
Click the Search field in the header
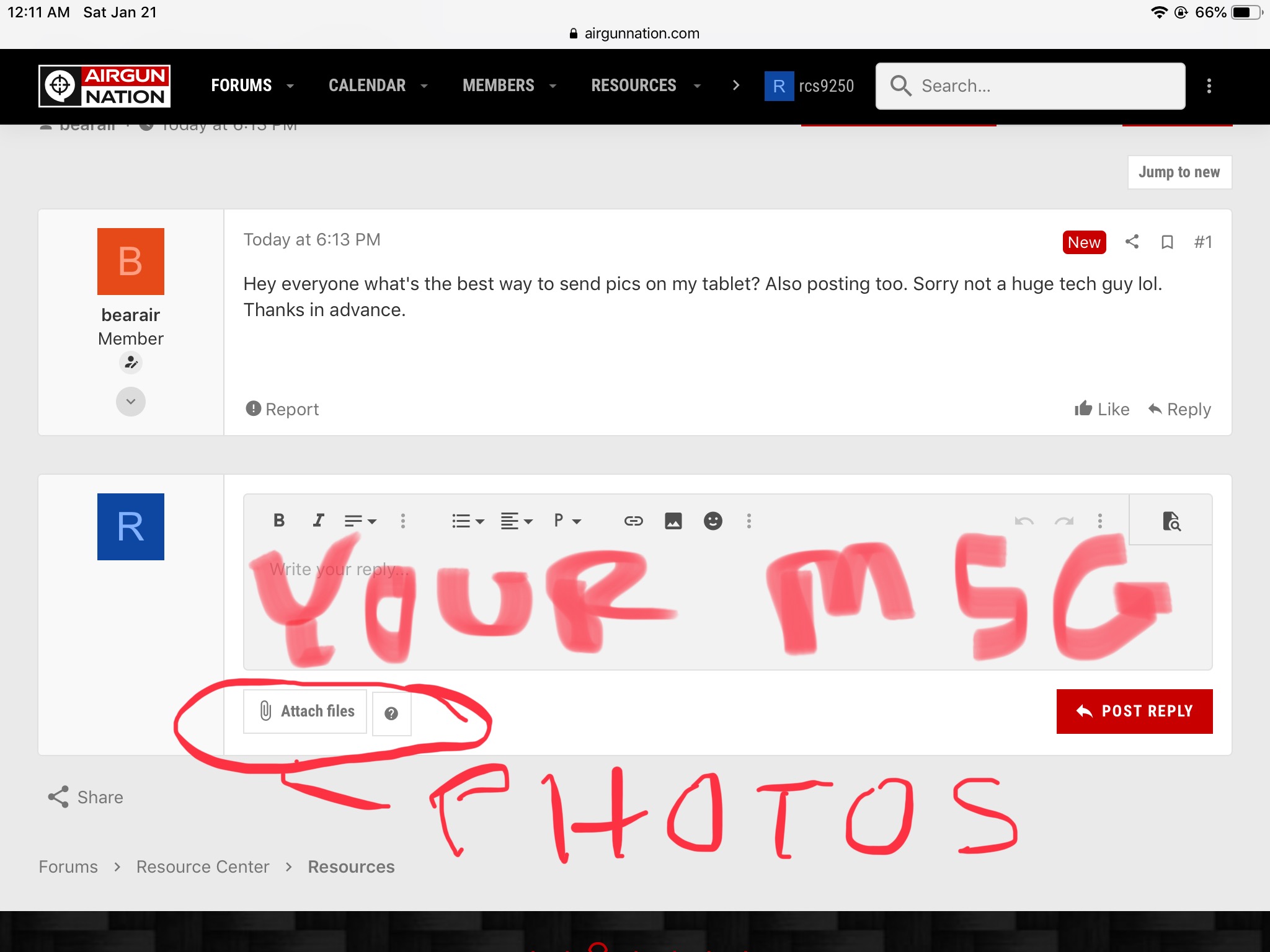[1031, 86]
